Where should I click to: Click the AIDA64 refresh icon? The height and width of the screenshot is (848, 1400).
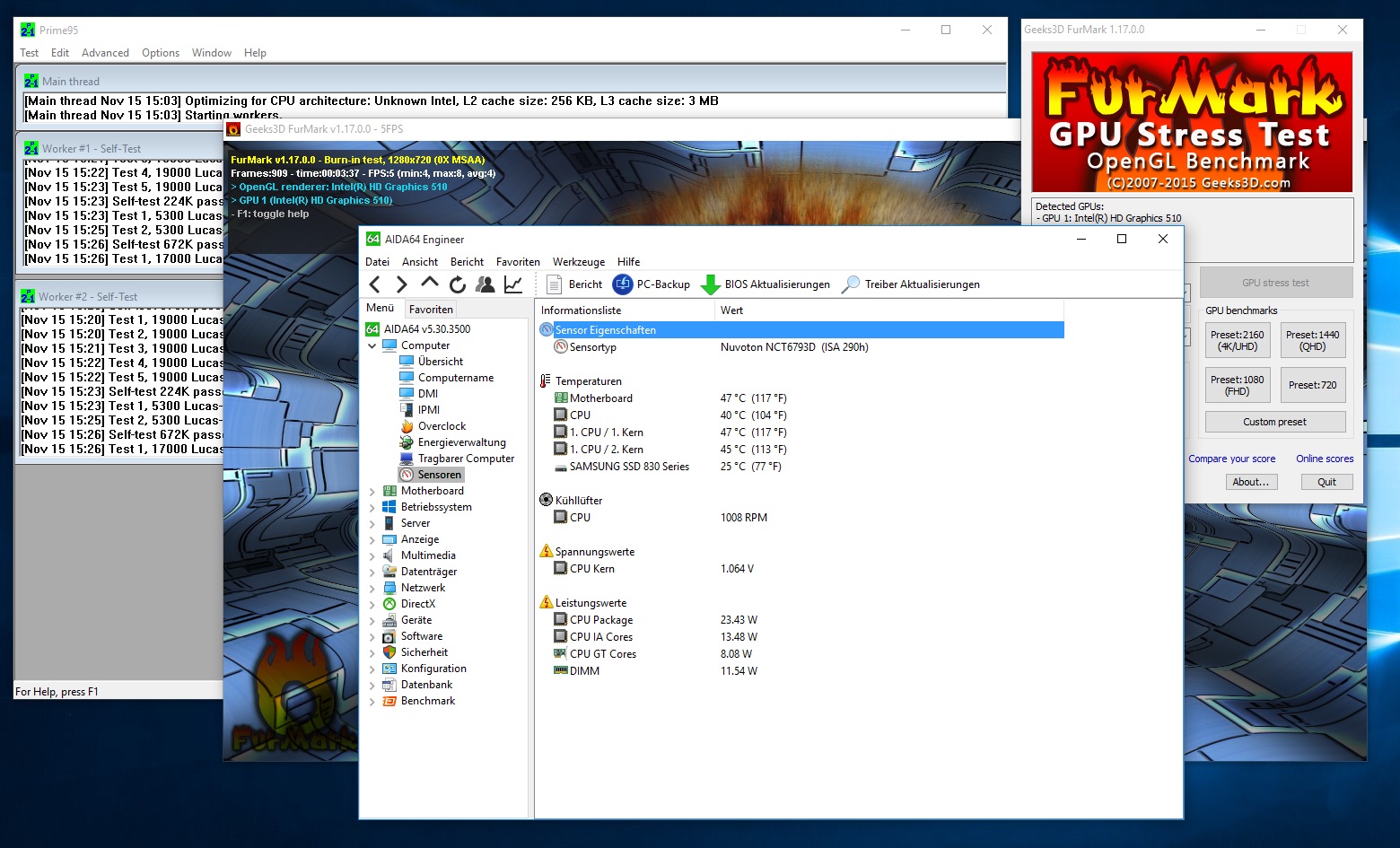[x=458, y=284]
